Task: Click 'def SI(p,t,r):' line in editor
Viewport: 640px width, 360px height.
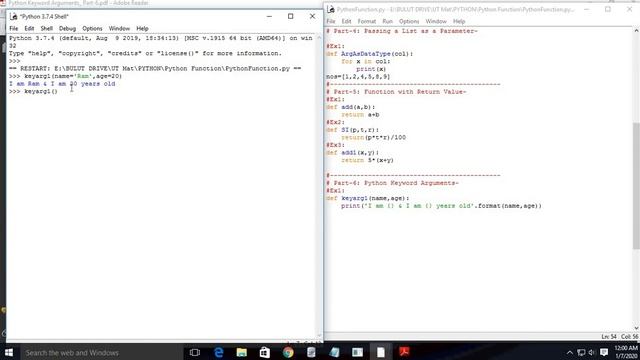Action: pos(352,130)
